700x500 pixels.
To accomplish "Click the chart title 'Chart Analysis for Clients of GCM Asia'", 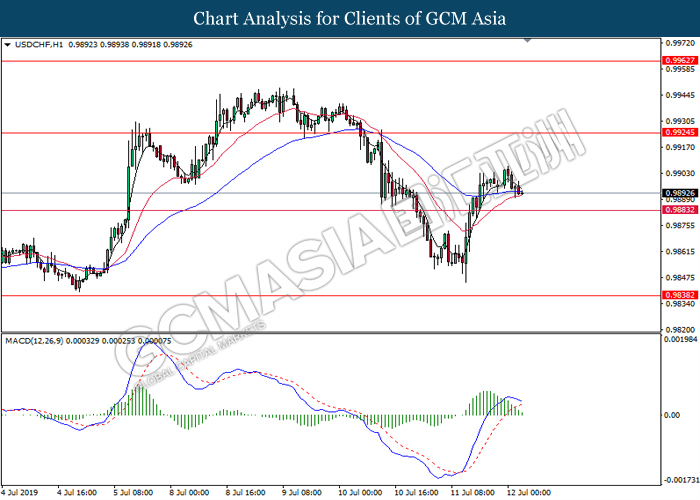I will 350,18.
